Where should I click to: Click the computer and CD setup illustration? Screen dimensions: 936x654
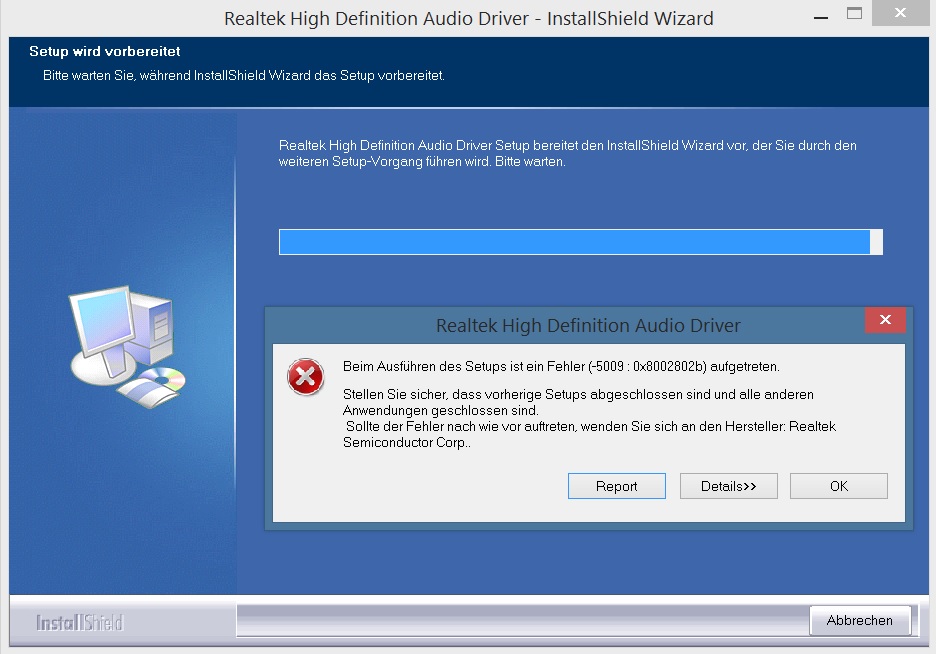(128, 346)
